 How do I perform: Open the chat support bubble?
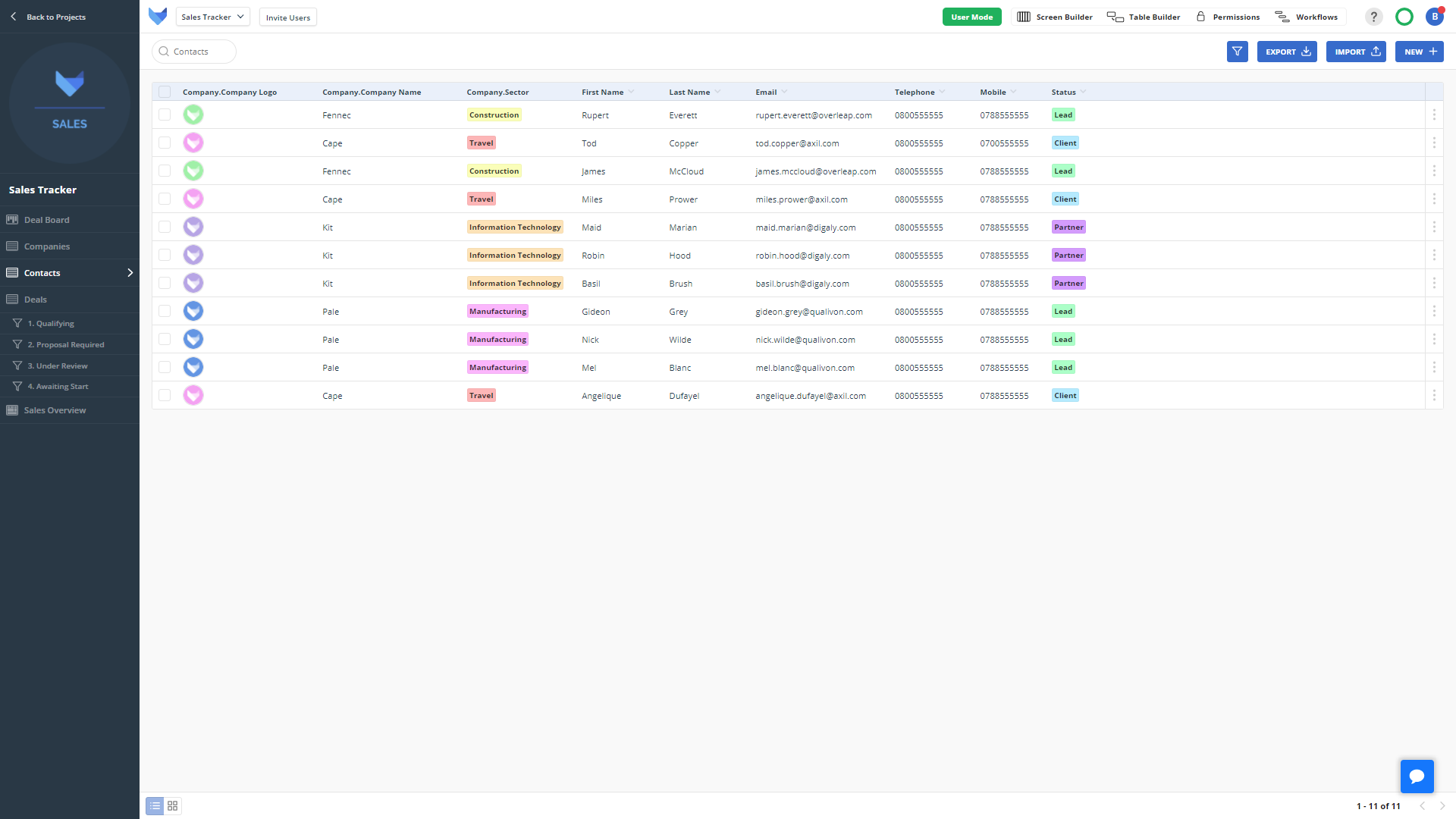(1417, 776)
